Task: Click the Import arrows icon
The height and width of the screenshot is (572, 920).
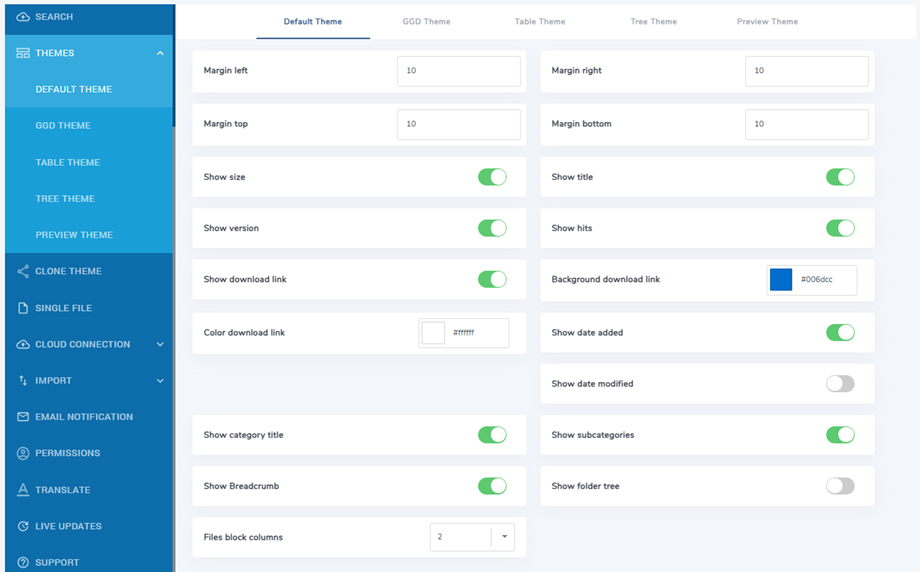Action: [x=23, y=381]
